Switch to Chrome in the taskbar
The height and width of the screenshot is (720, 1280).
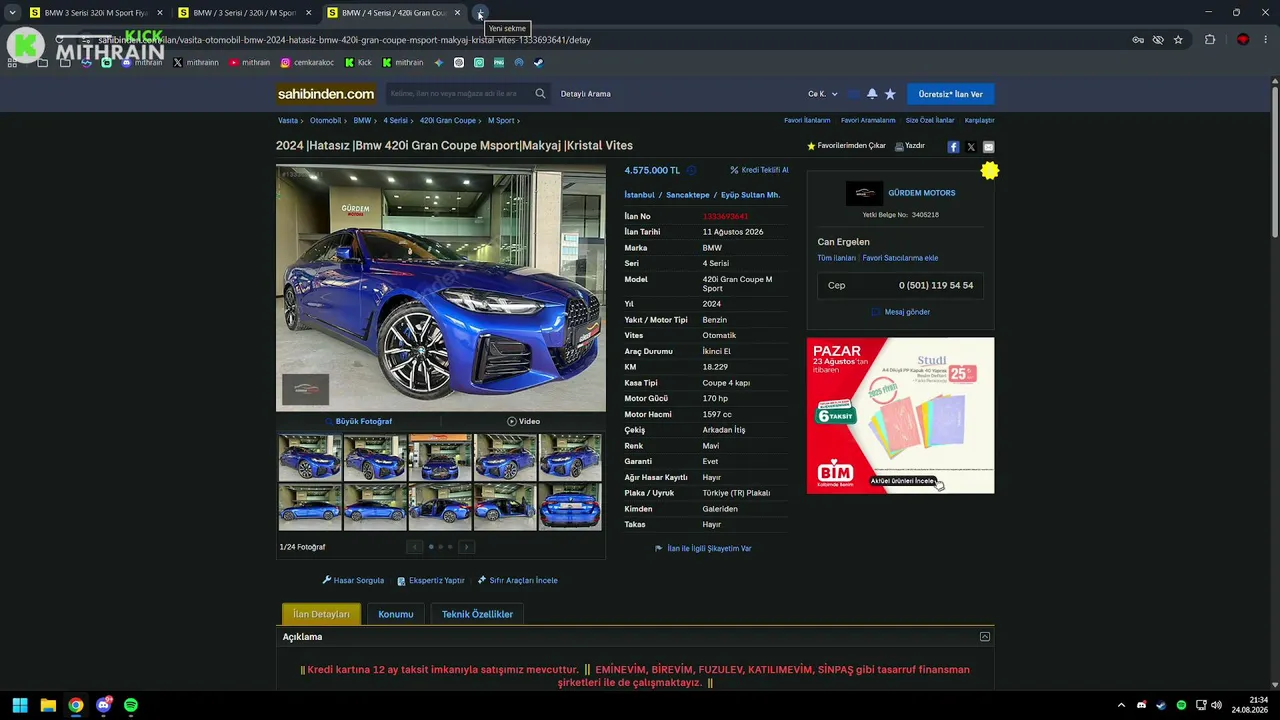tap(76, 705)
